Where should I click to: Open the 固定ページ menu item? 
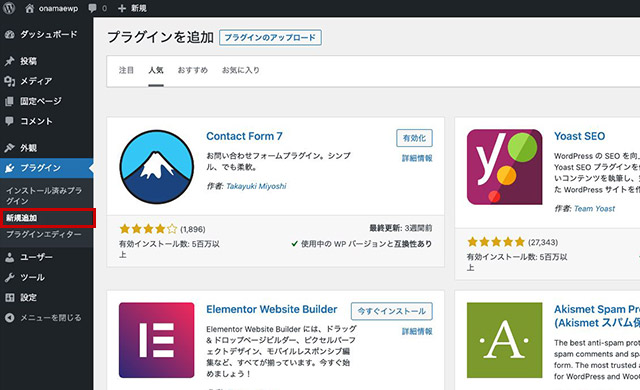47,101
